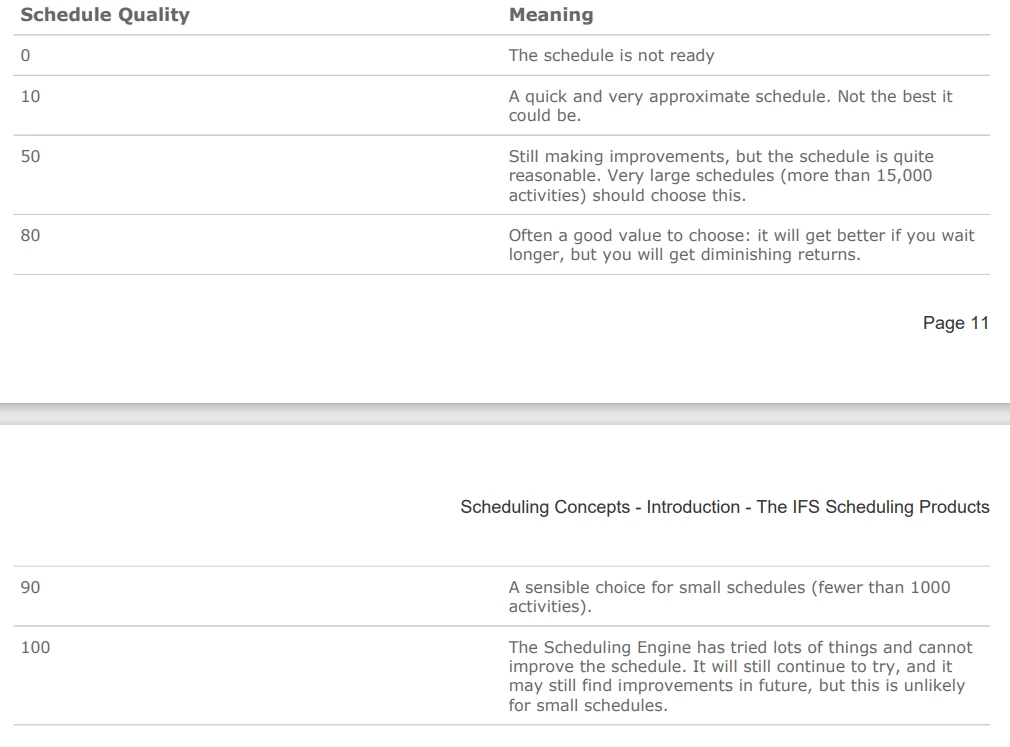Select the schedule quality value 50
Screen dimensions: 1010x747
coord(30,156)
